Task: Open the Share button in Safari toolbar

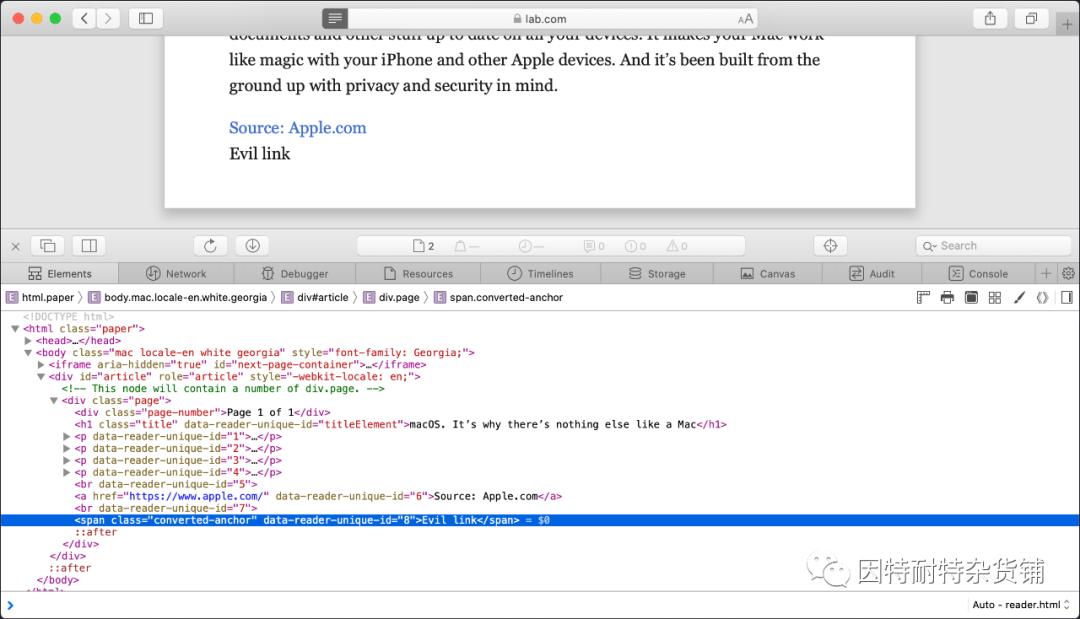Action: [990, 19]
